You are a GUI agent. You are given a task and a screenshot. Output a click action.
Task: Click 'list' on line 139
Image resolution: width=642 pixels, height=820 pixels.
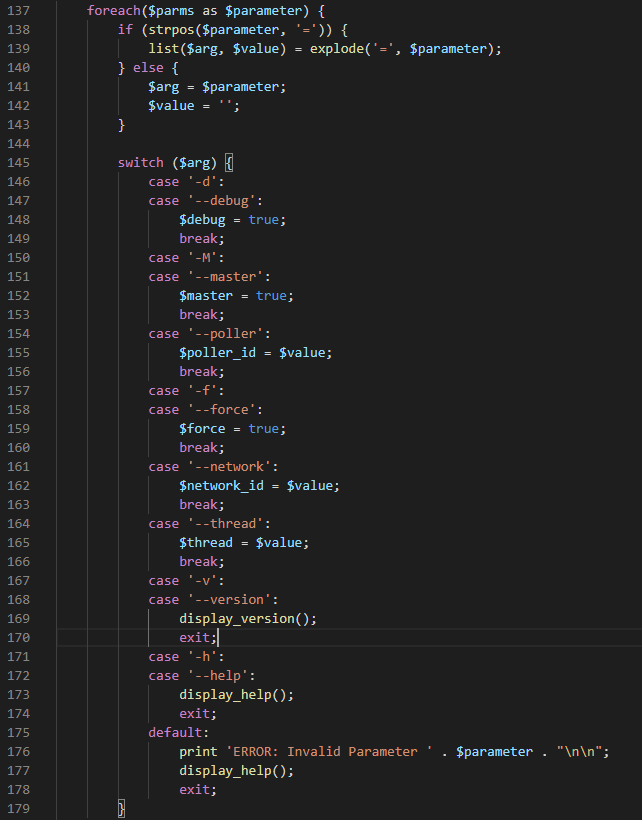pyautogui.click(x=164, y=49)
